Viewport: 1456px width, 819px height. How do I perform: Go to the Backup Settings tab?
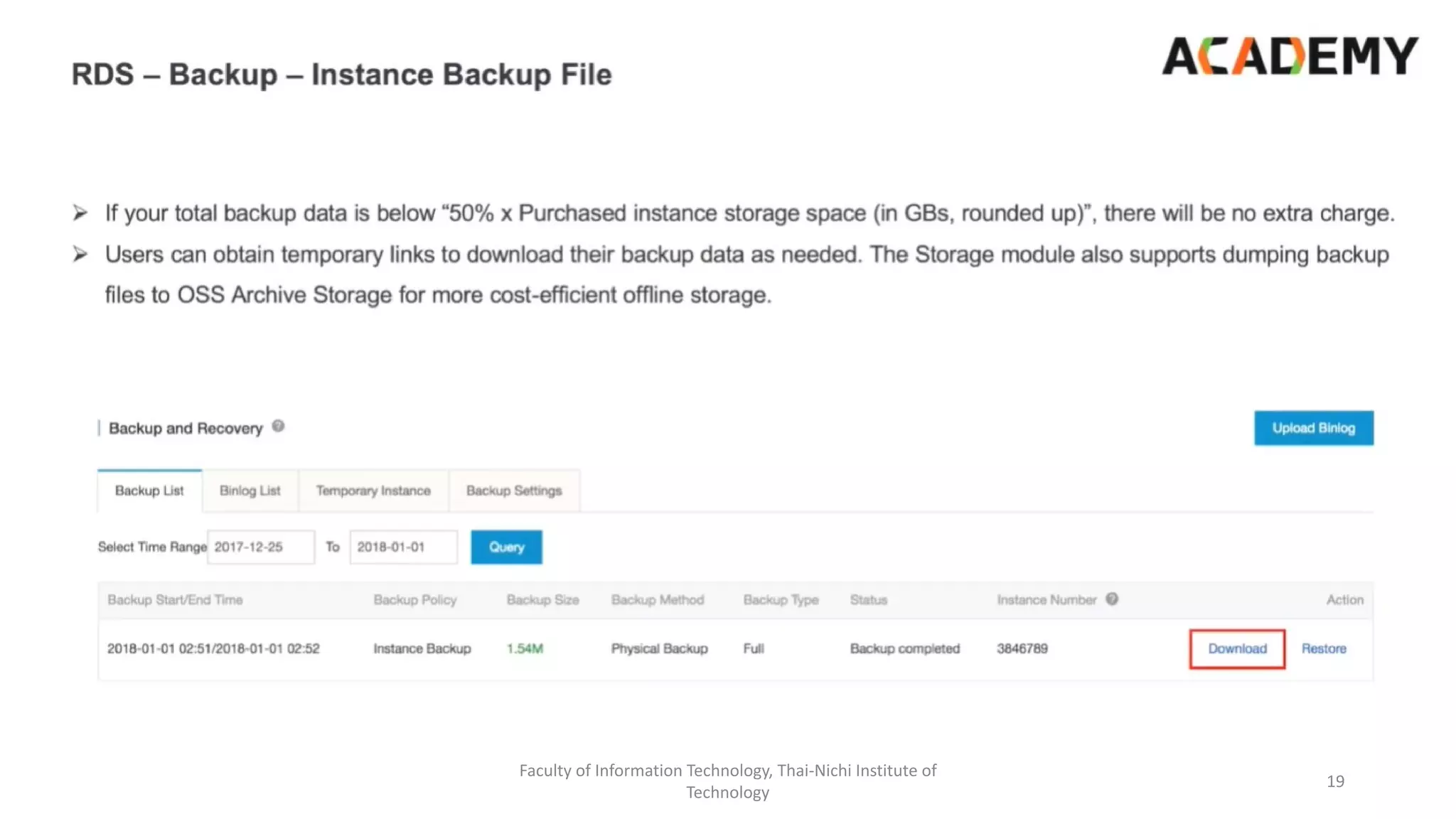(514, 491)
